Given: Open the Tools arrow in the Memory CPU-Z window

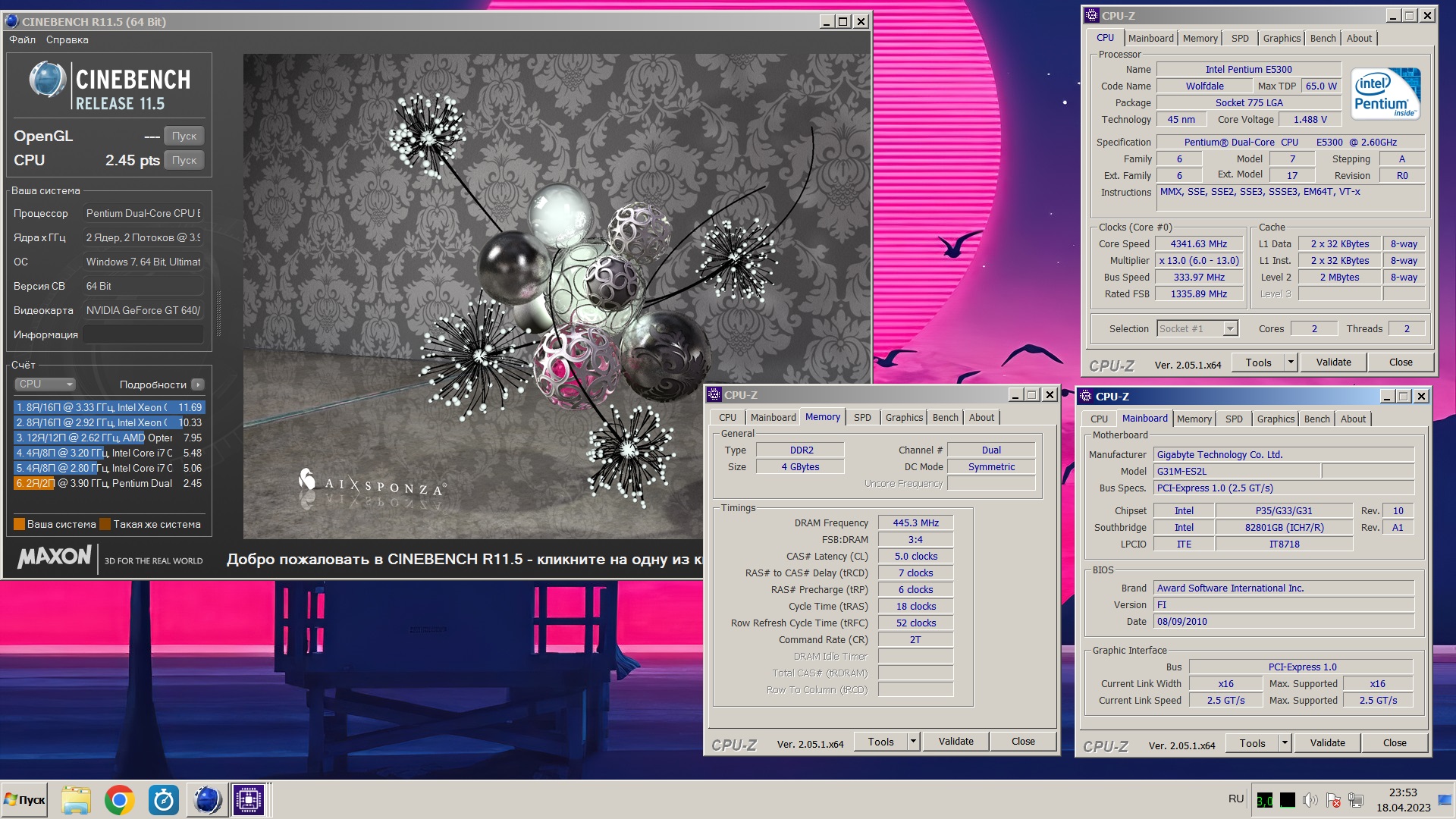Looking at the screenshot, I should coord(913,742).
